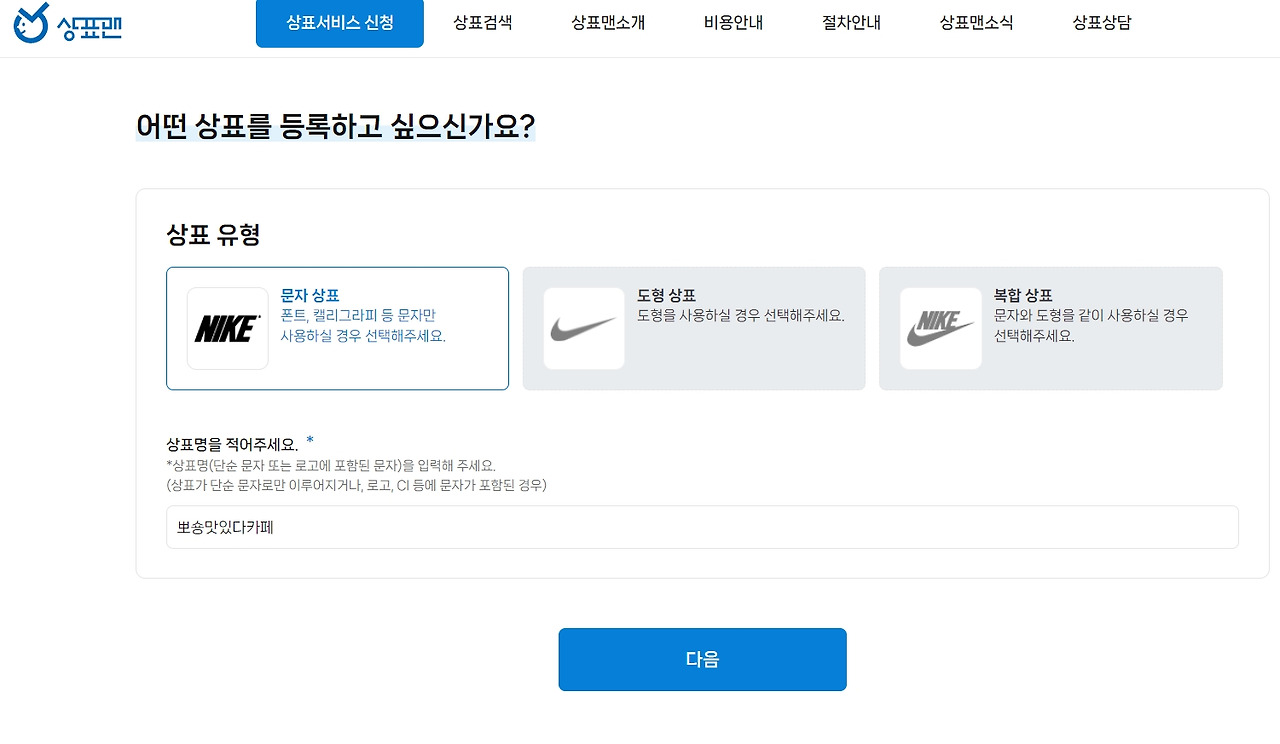Click the 상표 유형 section title
This screenshot has width=1280, height=744.
click(213, 235)
